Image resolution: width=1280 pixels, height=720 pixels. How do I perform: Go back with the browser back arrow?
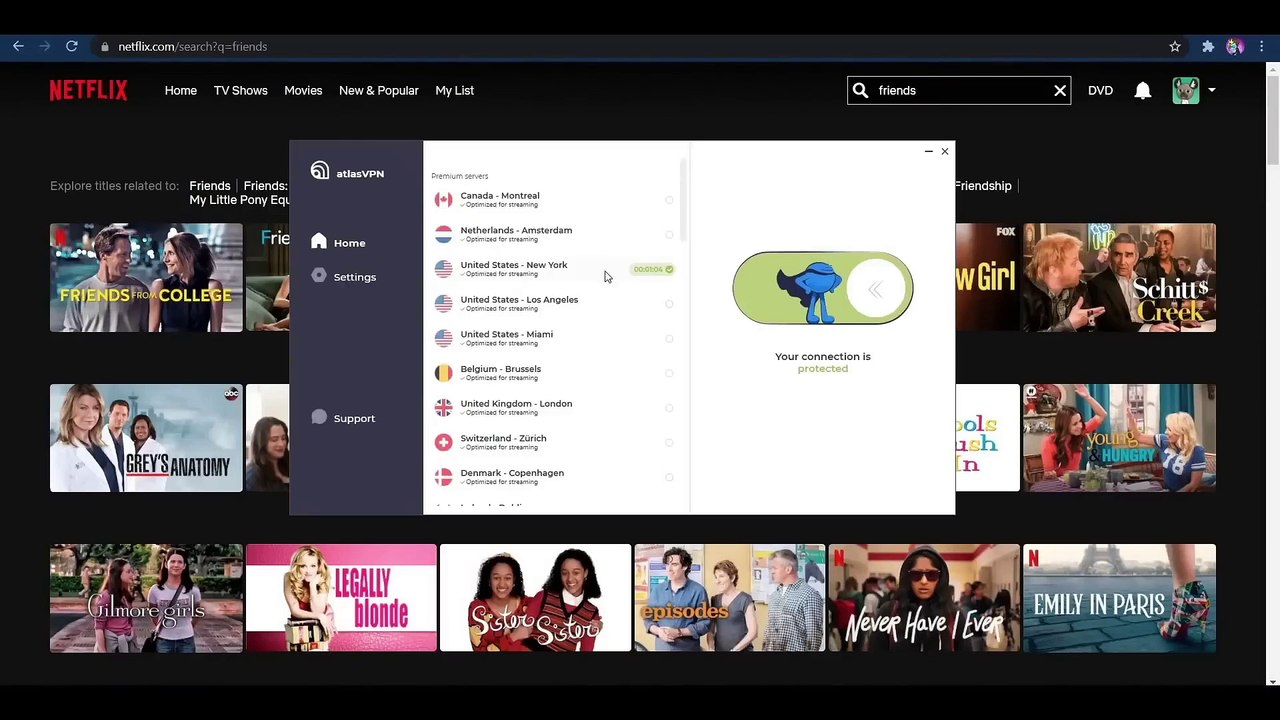click(18, 46)
